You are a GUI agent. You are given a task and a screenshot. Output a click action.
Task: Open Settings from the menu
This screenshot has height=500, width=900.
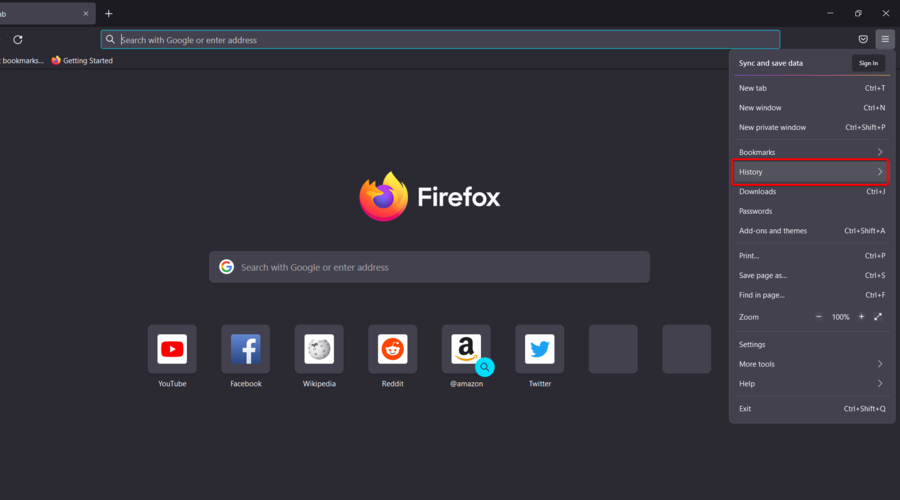coord(810,344)
